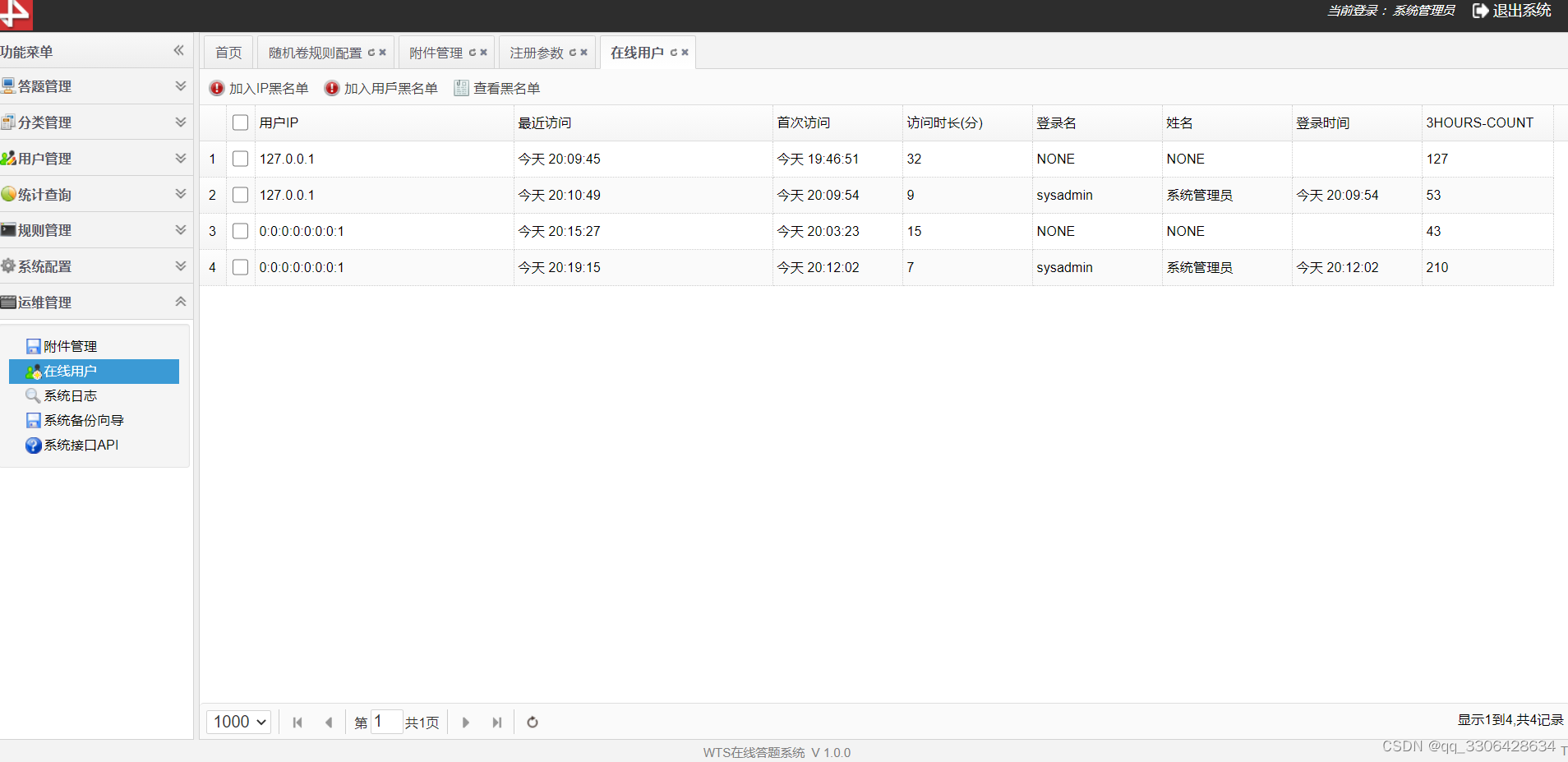This screenshot has width=1568, height=762.
Task: Expand the 答题管理 menu section
Action: pos(181,85)
